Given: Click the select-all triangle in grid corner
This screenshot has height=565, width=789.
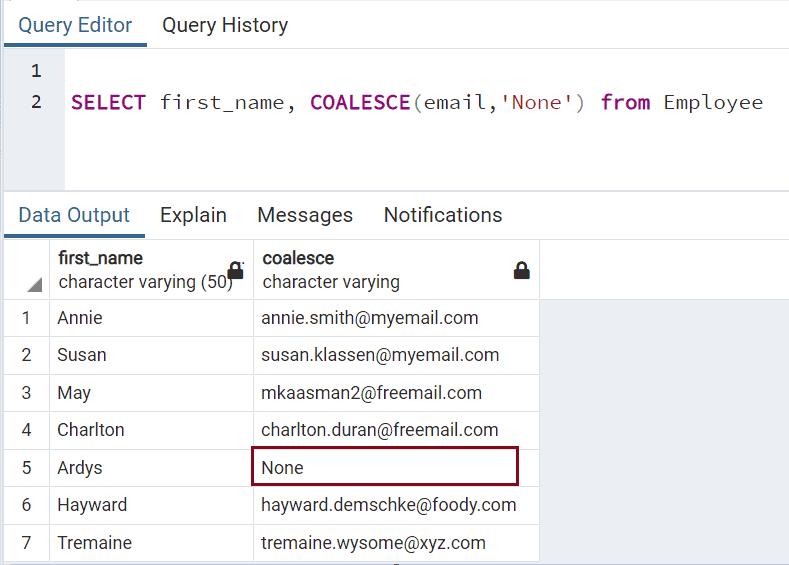Looking at the screenshot, I should coord(35,286).
